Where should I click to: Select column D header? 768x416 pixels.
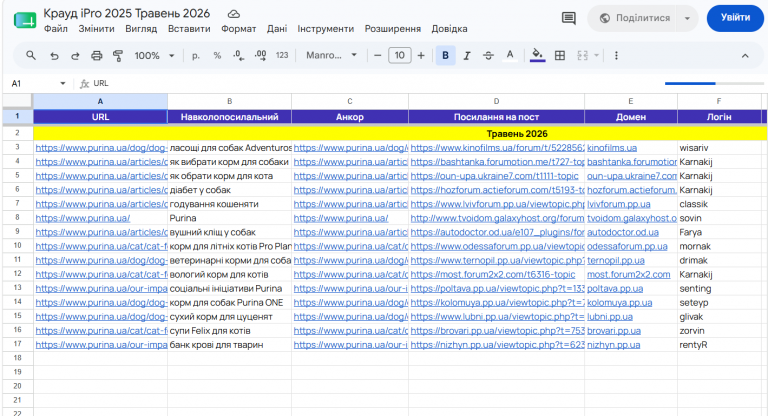[x=496, y=101]
